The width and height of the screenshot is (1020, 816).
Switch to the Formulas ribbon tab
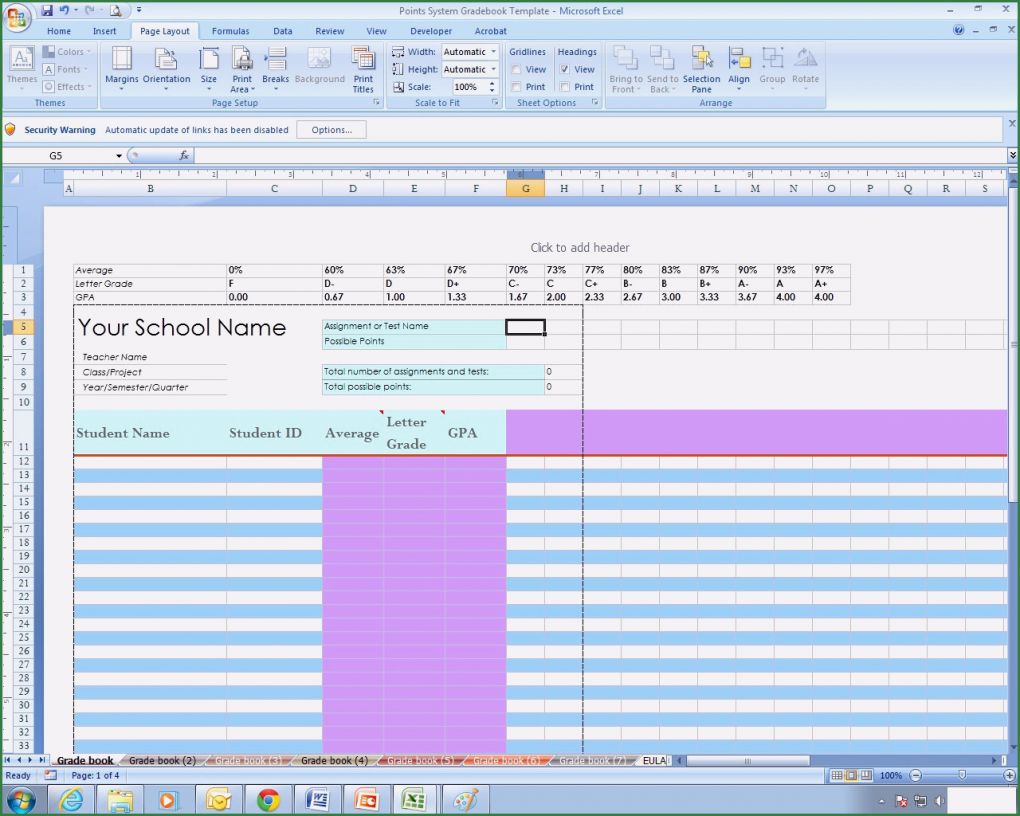click(230, 31)
